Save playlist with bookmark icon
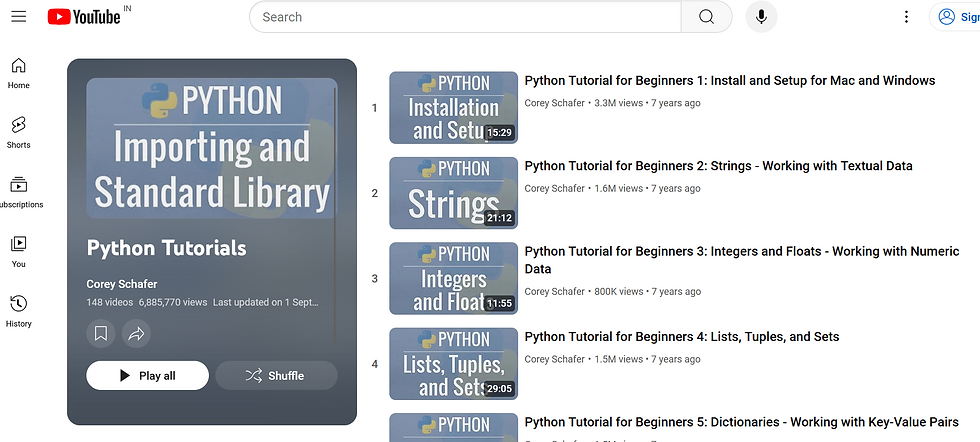Screen dimensions: 980x442 tap(101, 333)
